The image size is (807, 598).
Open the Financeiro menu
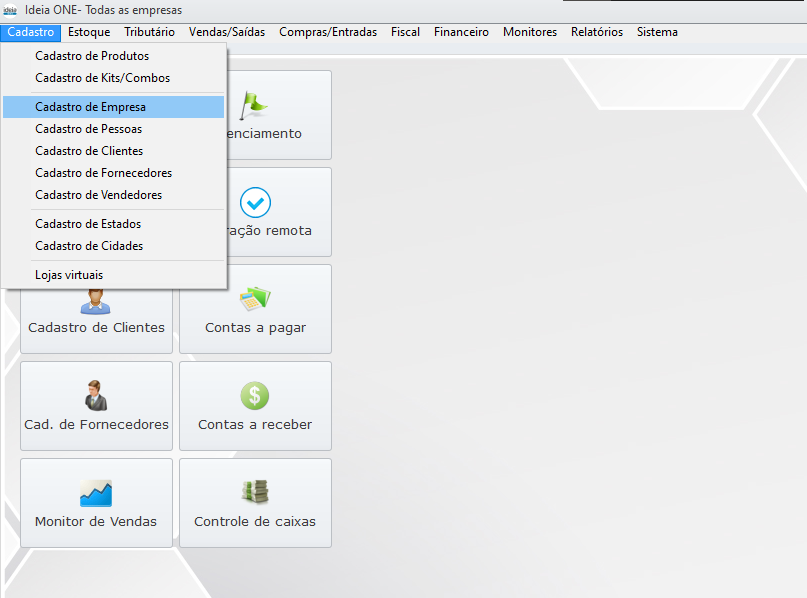(461, 32)
